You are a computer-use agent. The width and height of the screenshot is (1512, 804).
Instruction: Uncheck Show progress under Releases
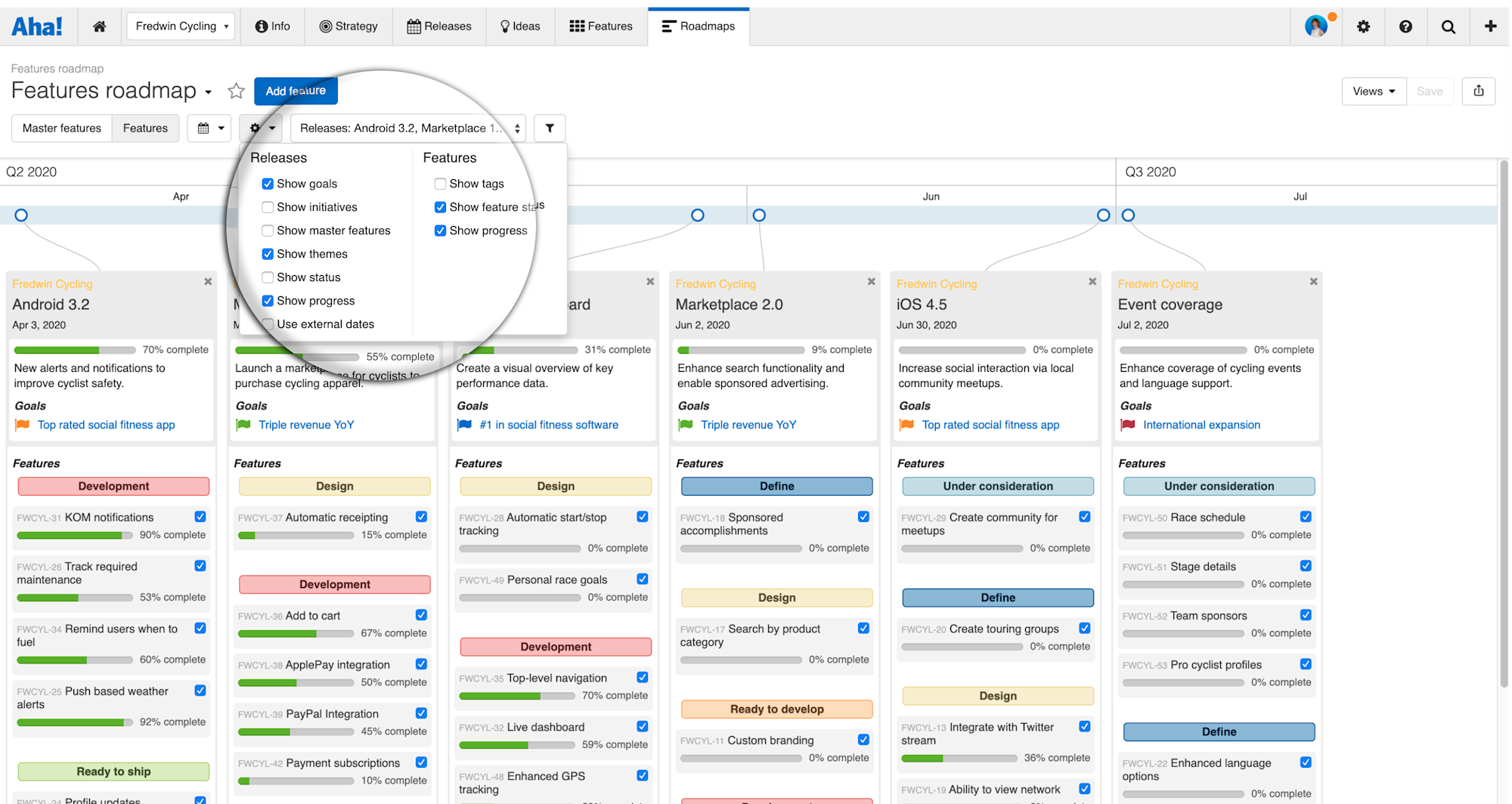pyautogui.click(x=268, y=301)
